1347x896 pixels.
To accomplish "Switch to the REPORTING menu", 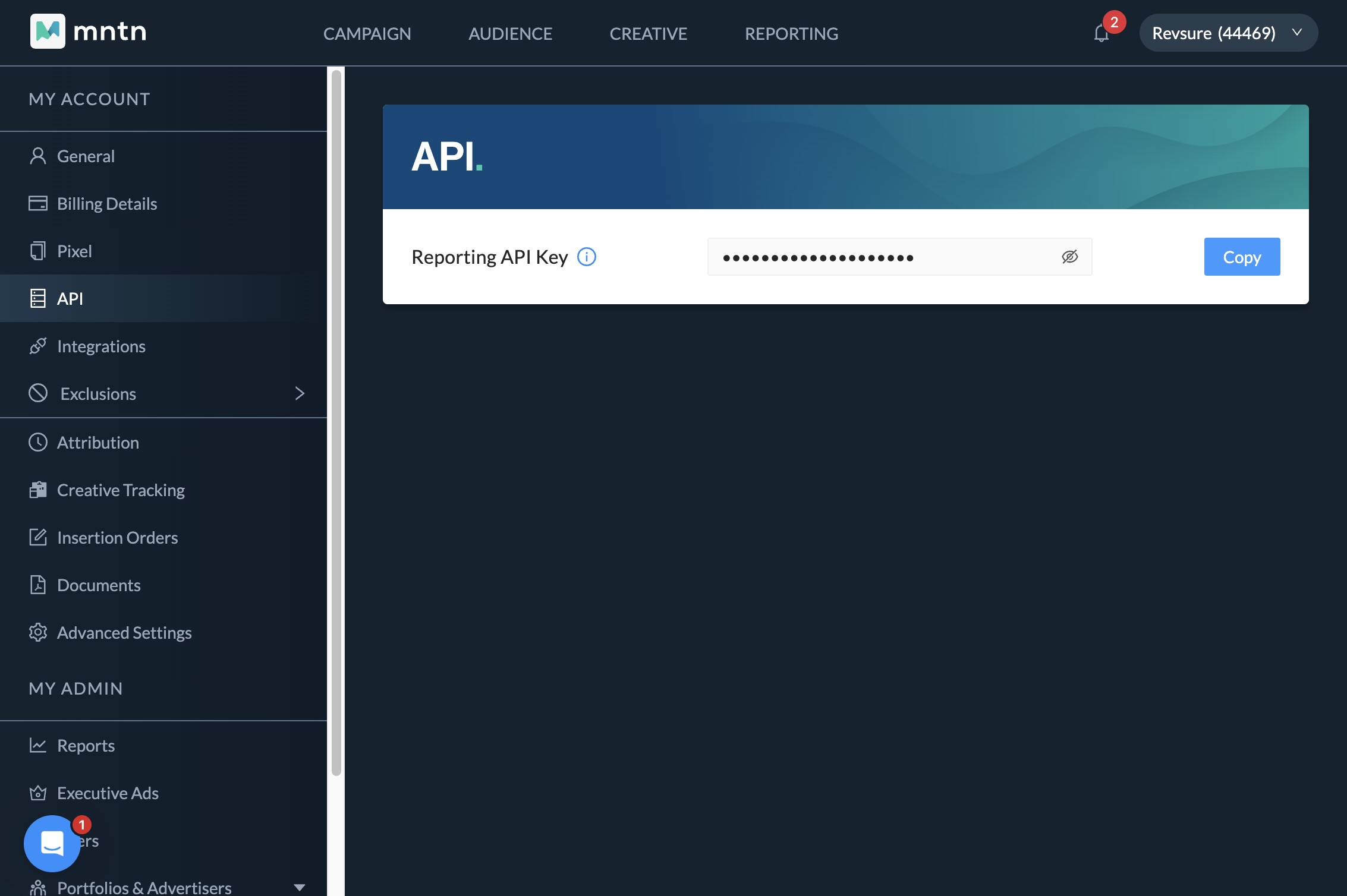I will coord(791,34).
